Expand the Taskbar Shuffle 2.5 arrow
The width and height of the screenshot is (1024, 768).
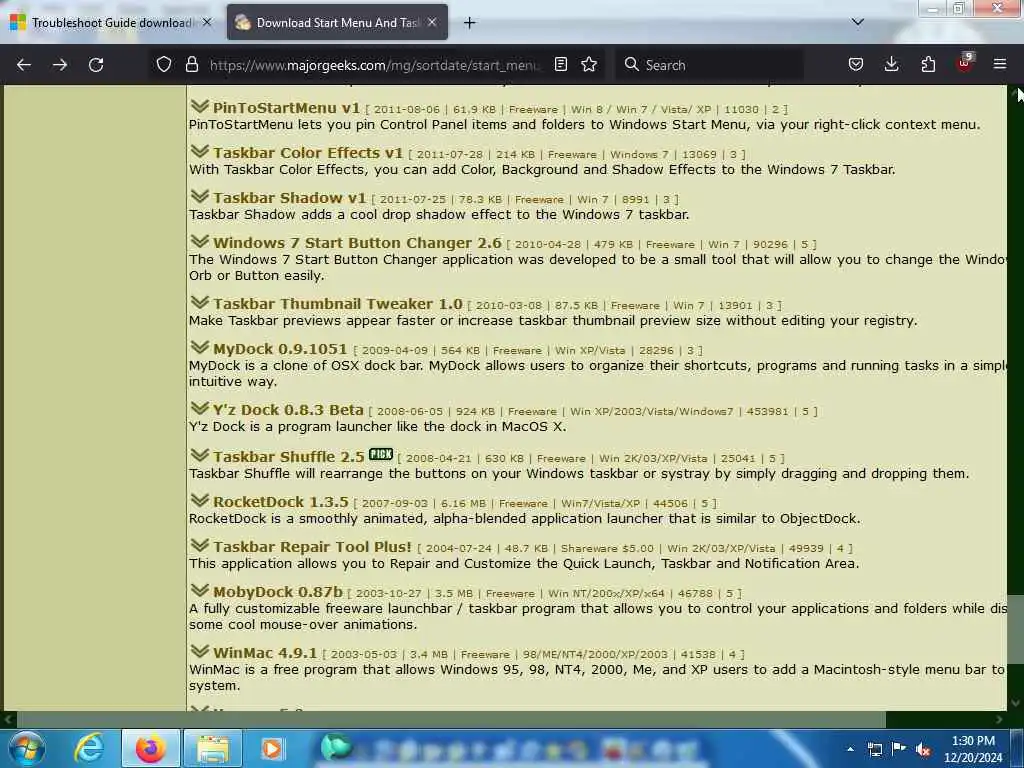pyautogui.click(x=200, y=455)
